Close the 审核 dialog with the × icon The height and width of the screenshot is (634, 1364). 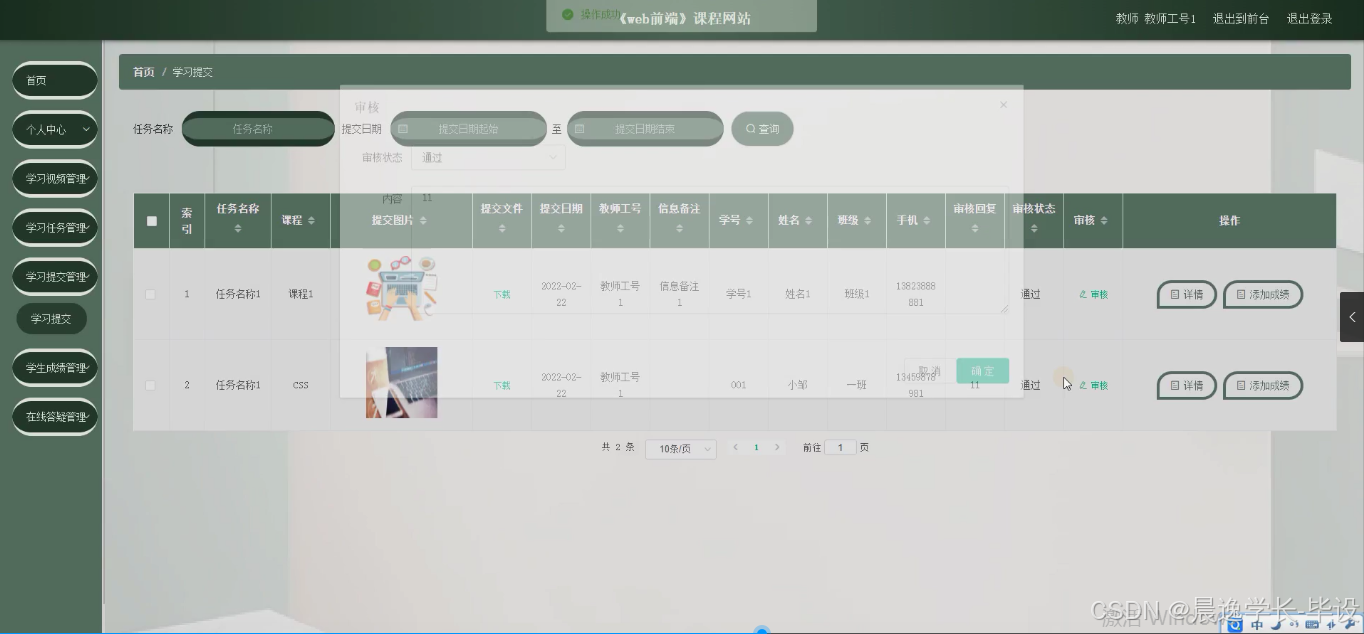pos(1003,105)
